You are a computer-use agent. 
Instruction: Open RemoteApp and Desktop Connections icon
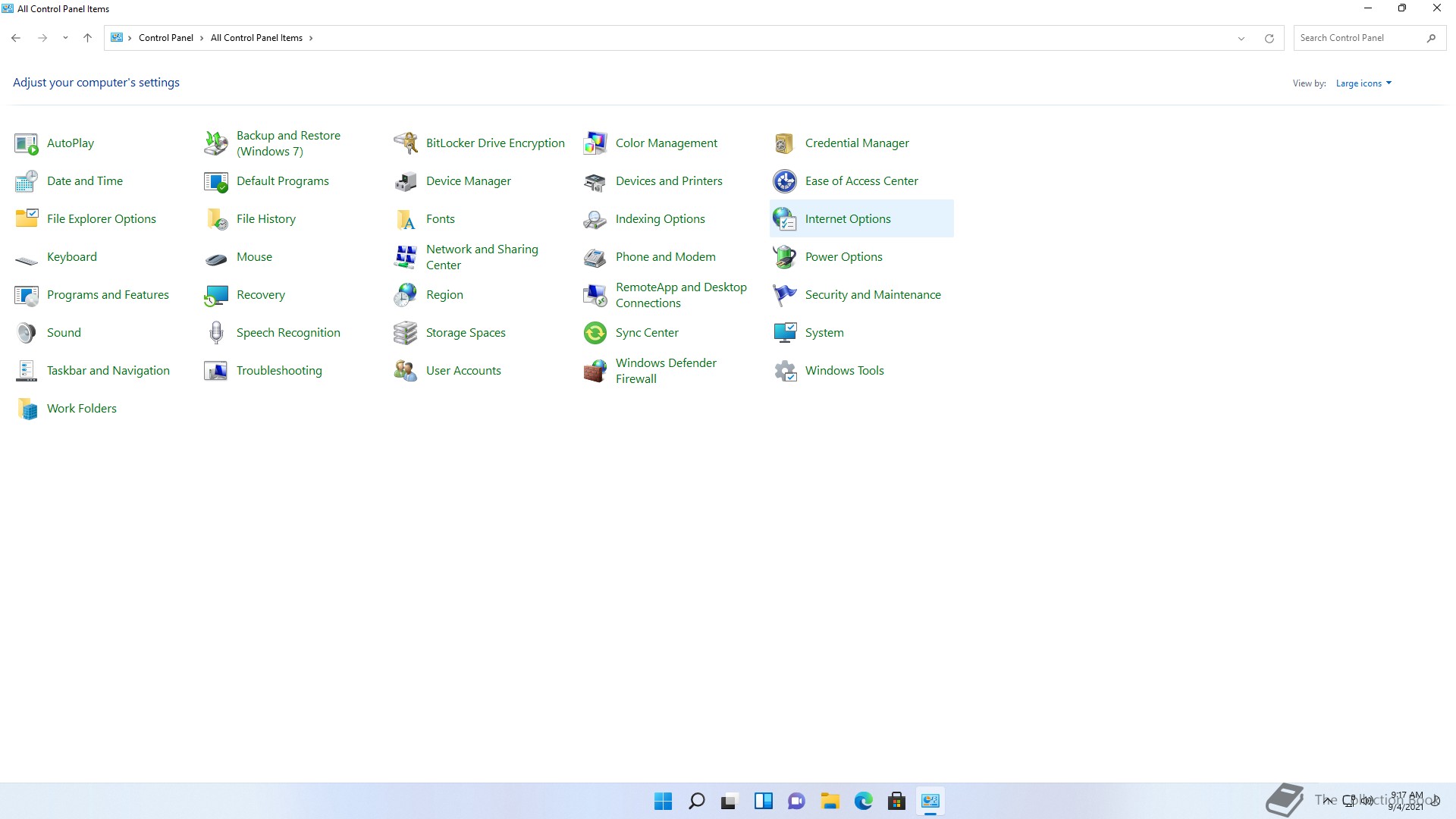tap(595, 295)
